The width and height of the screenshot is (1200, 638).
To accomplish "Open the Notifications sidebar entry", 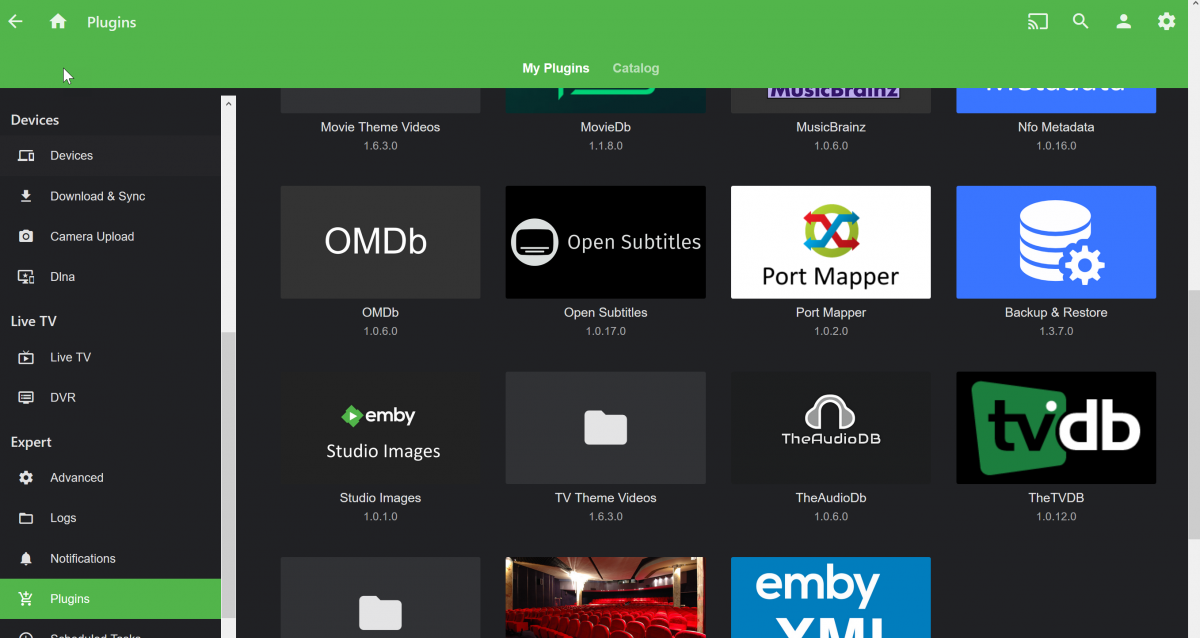I will (110, 558).
